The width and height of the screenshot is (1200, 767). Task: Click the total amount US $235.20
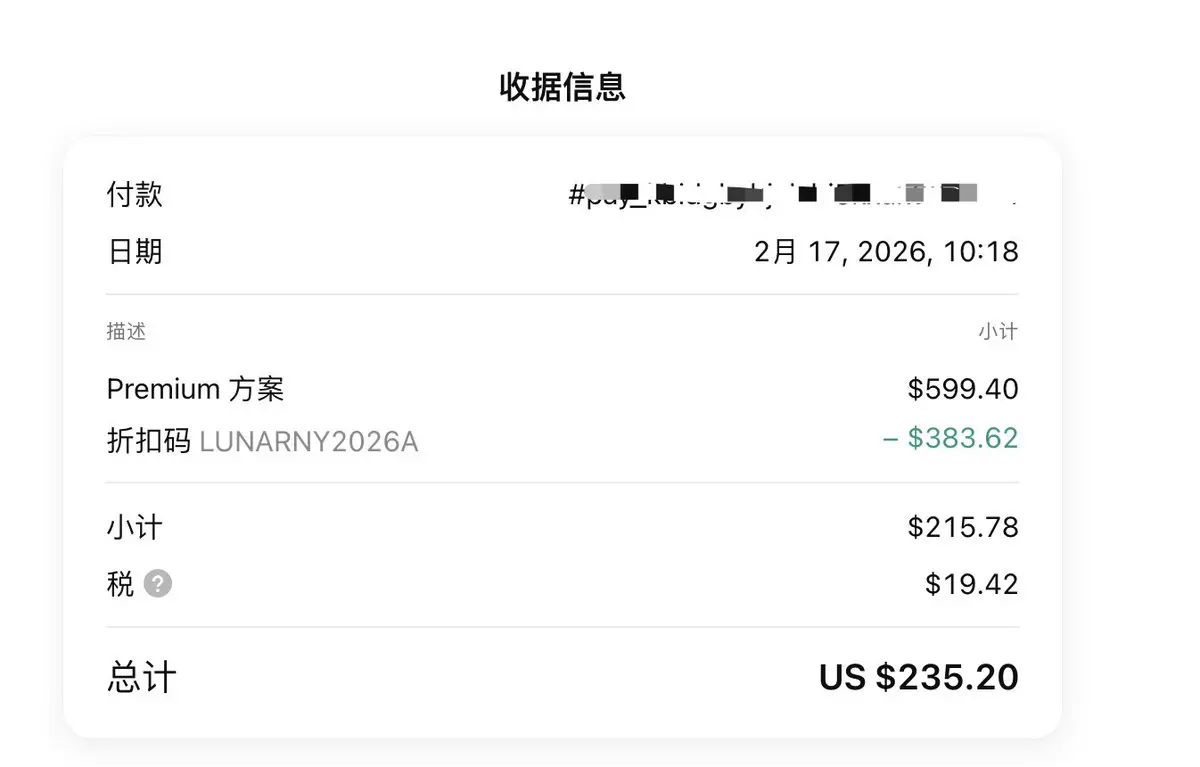918,678
